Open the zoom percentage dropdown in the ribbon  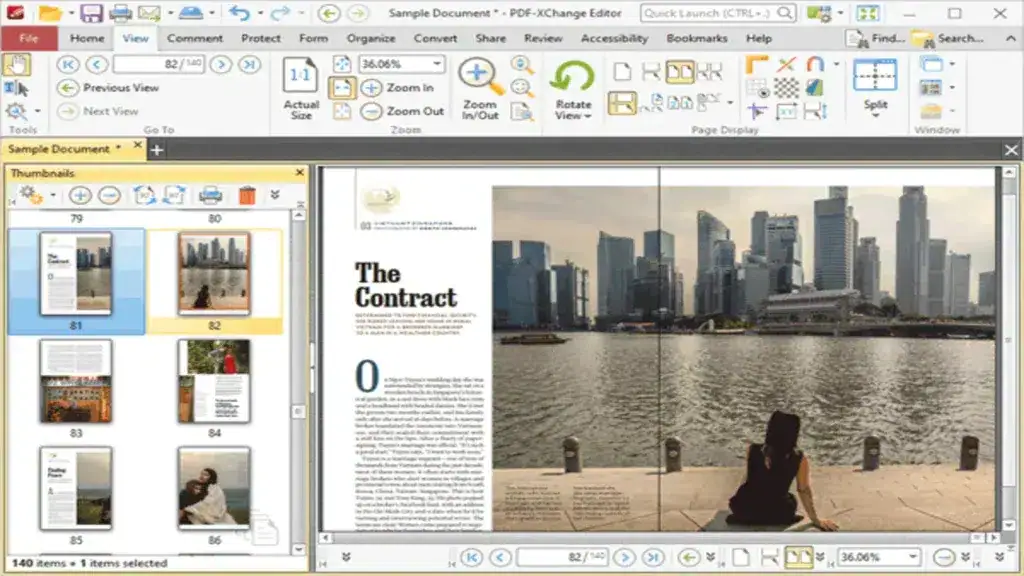coord(439,63)
